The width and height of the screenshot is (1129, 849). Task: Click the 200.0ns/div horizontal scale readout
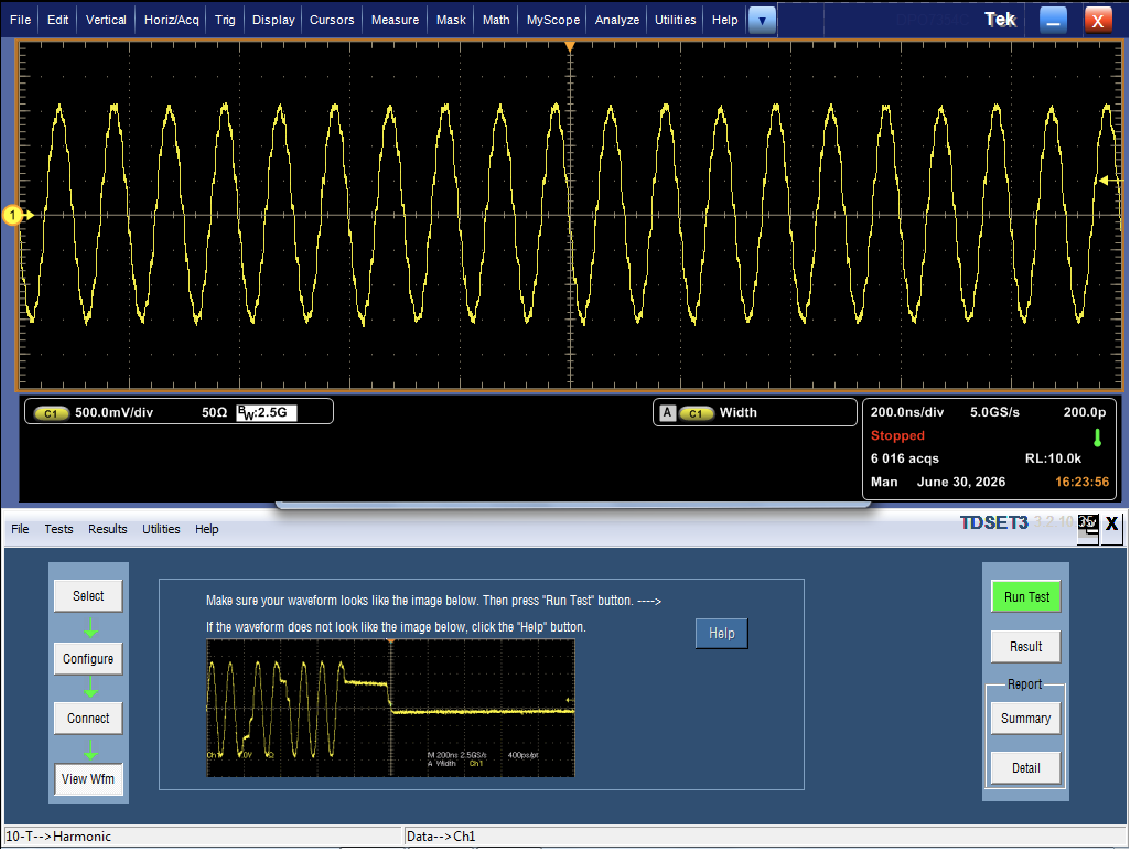coord(907,413)
